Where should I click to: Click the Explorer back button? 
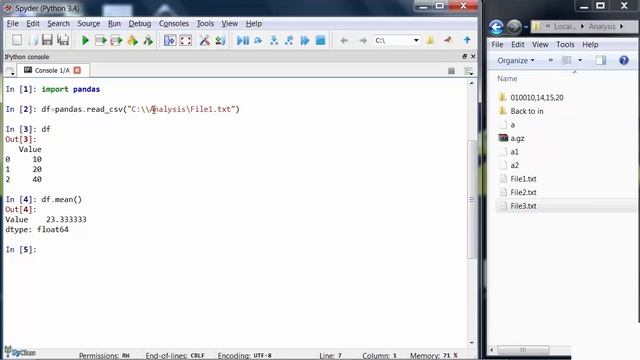[x=496, y=27]
